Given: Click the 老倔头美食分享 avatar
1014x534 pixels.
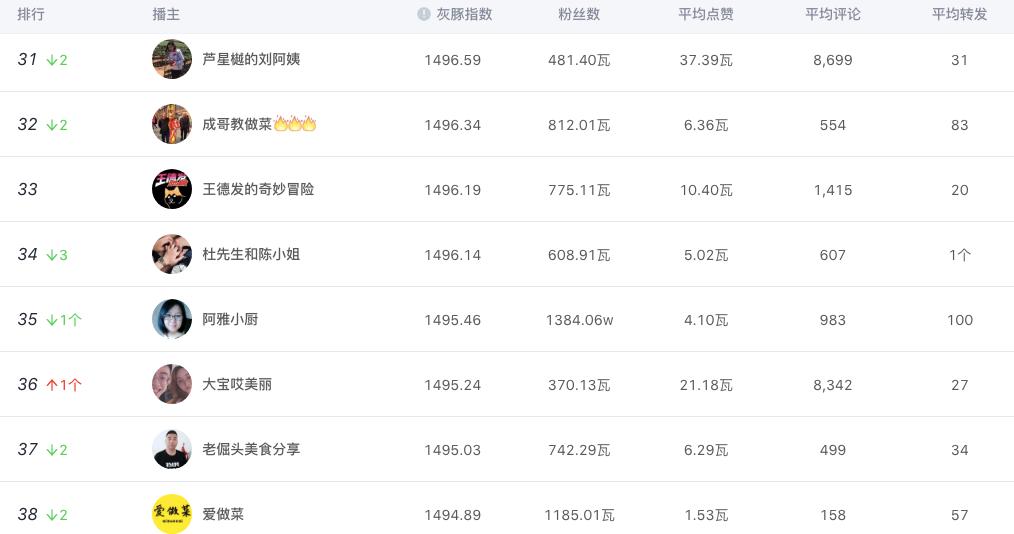Looking at the screenshot, I should pyautogui.click(x=172, y=449).
